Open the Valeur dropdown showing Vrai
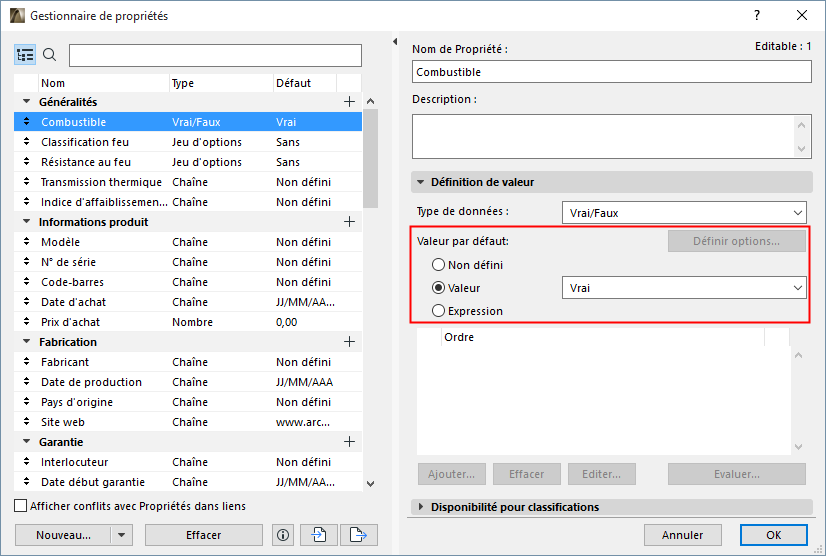 684,288
